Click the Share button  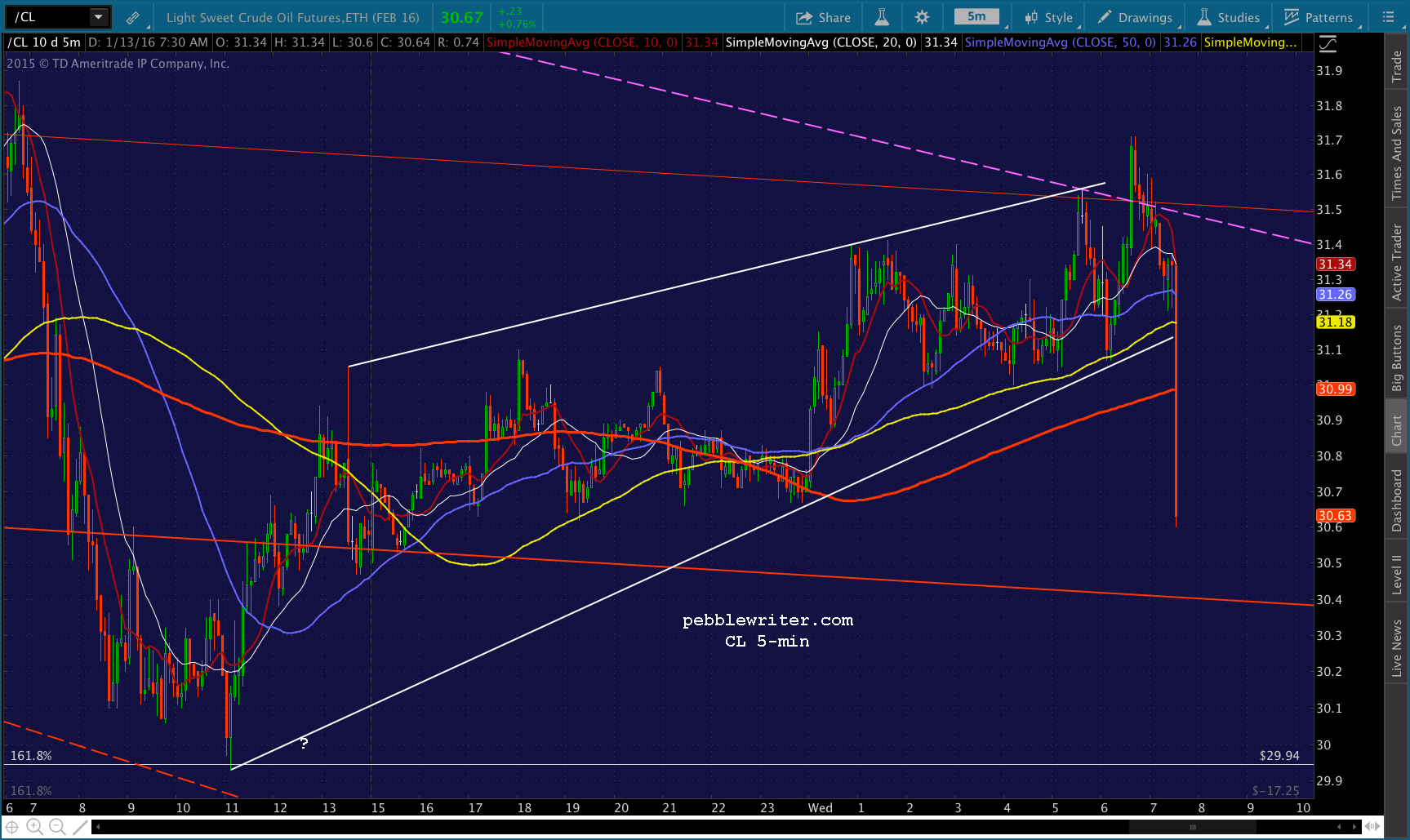click(823, 17)
